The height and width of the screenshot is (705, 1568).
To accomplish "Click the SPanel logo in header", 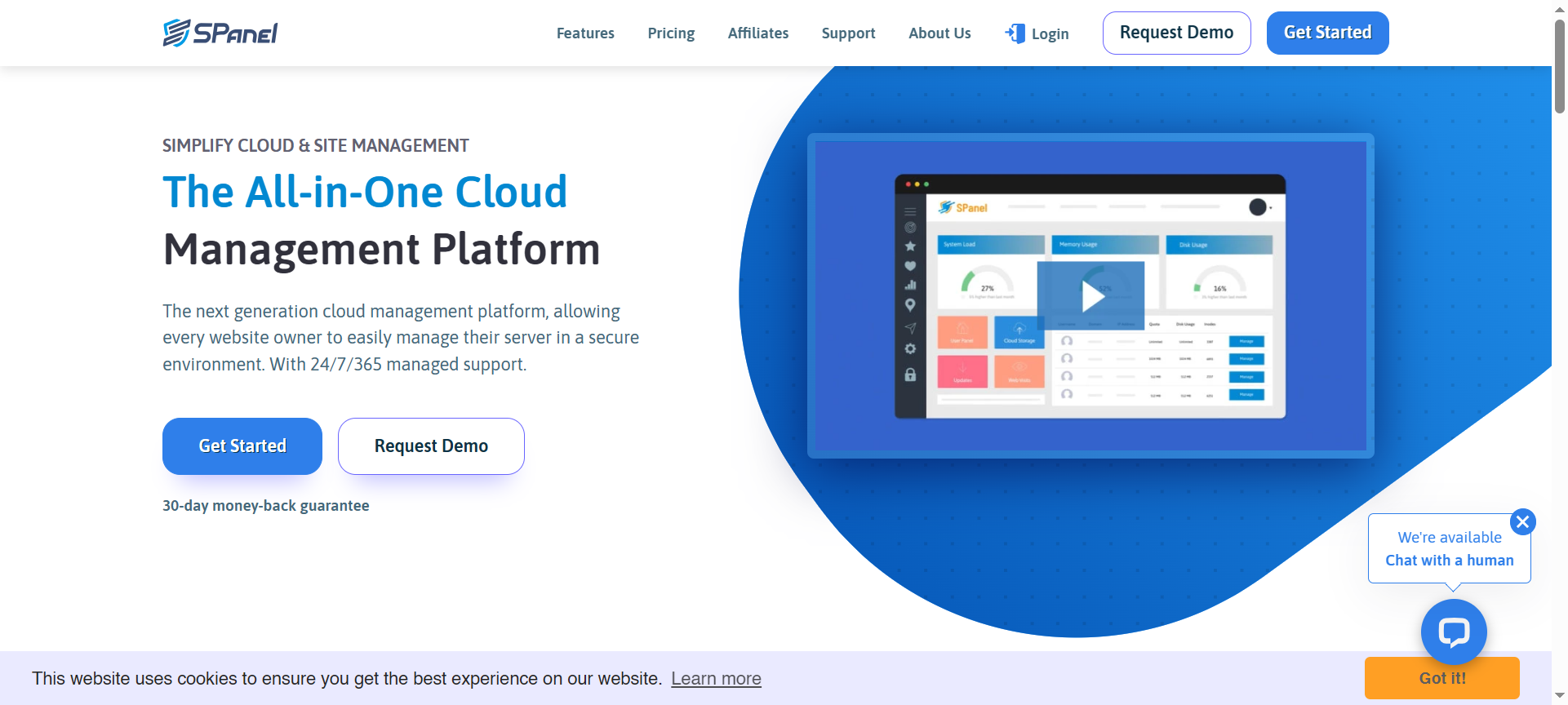I will pyautogui.click(x=220, y=33).
